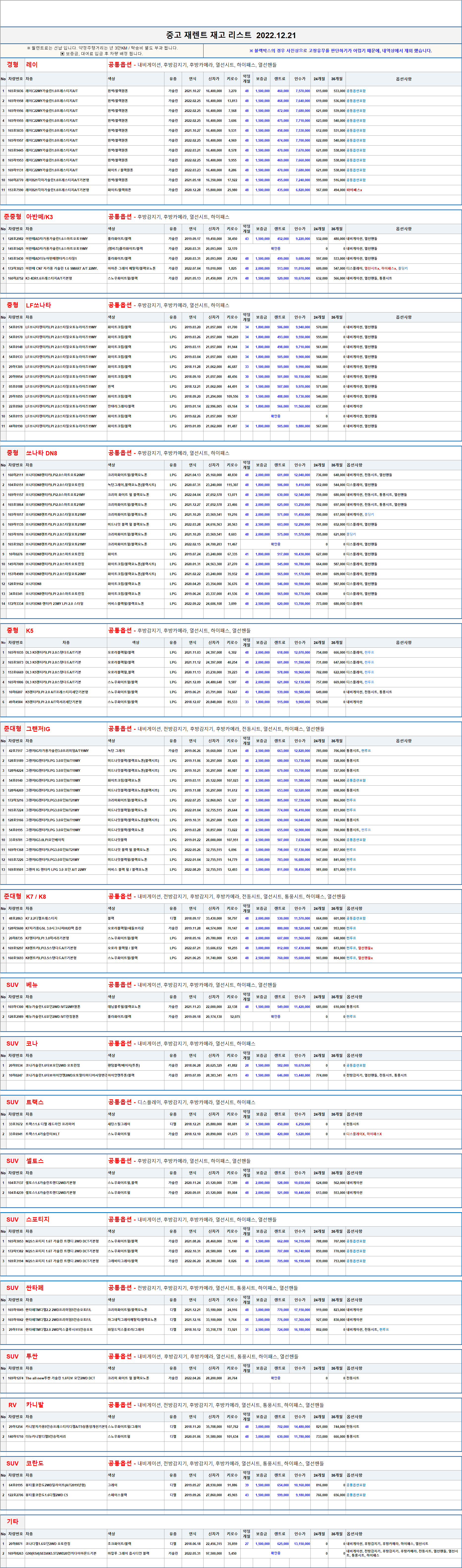The width and height of the screenshot is (462, 1568).
Task: Click "공통옵션" in the K5 section
Action: (x=120, y=631)
